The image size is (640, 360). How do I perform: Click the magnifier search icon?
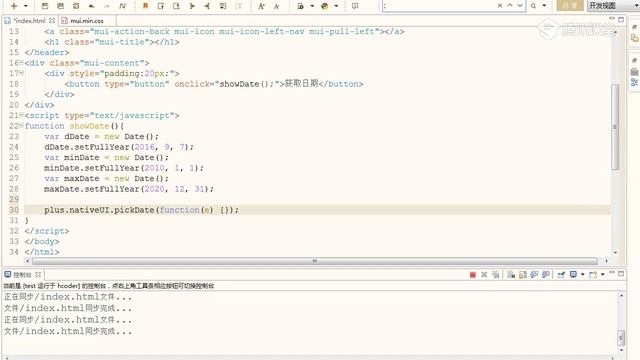click(533, 6)
